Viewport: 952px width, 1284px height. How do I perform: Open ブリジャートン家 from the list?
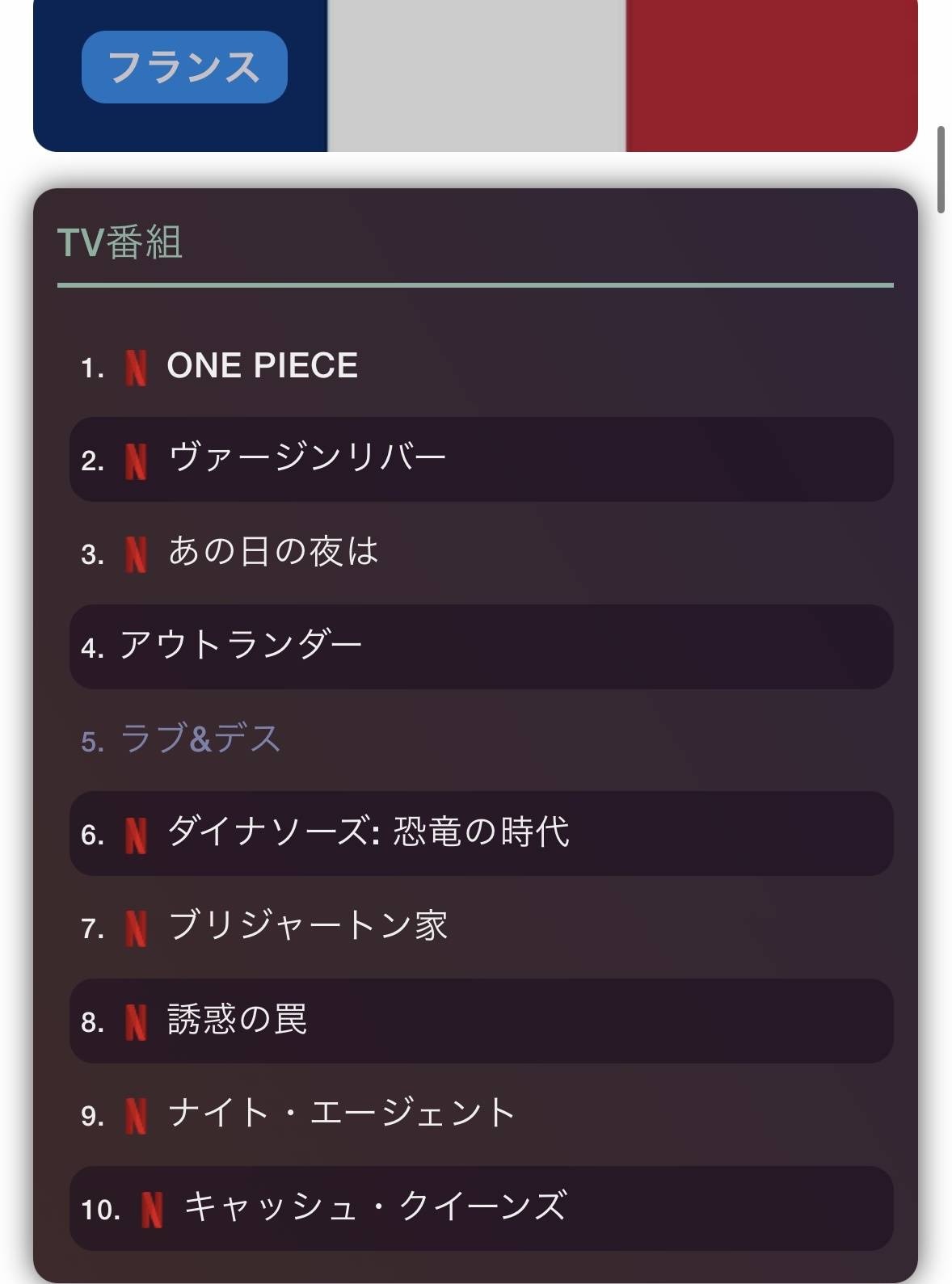[x=307, y=927]
